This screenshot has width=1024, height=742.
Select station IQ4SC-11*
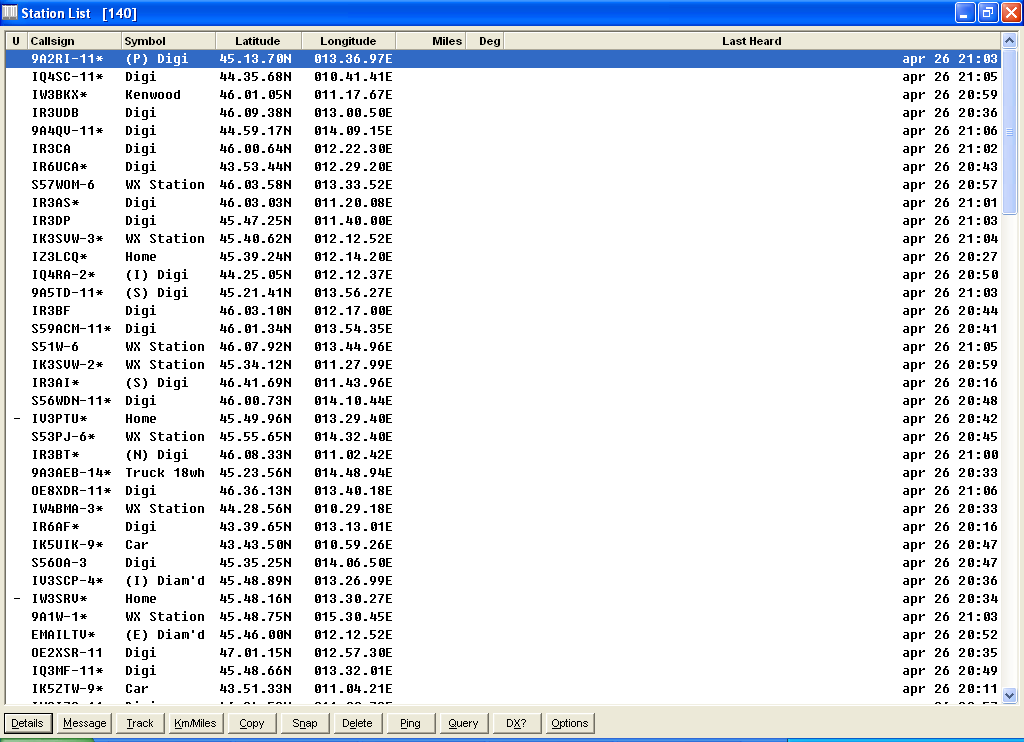tap(503, 77)
